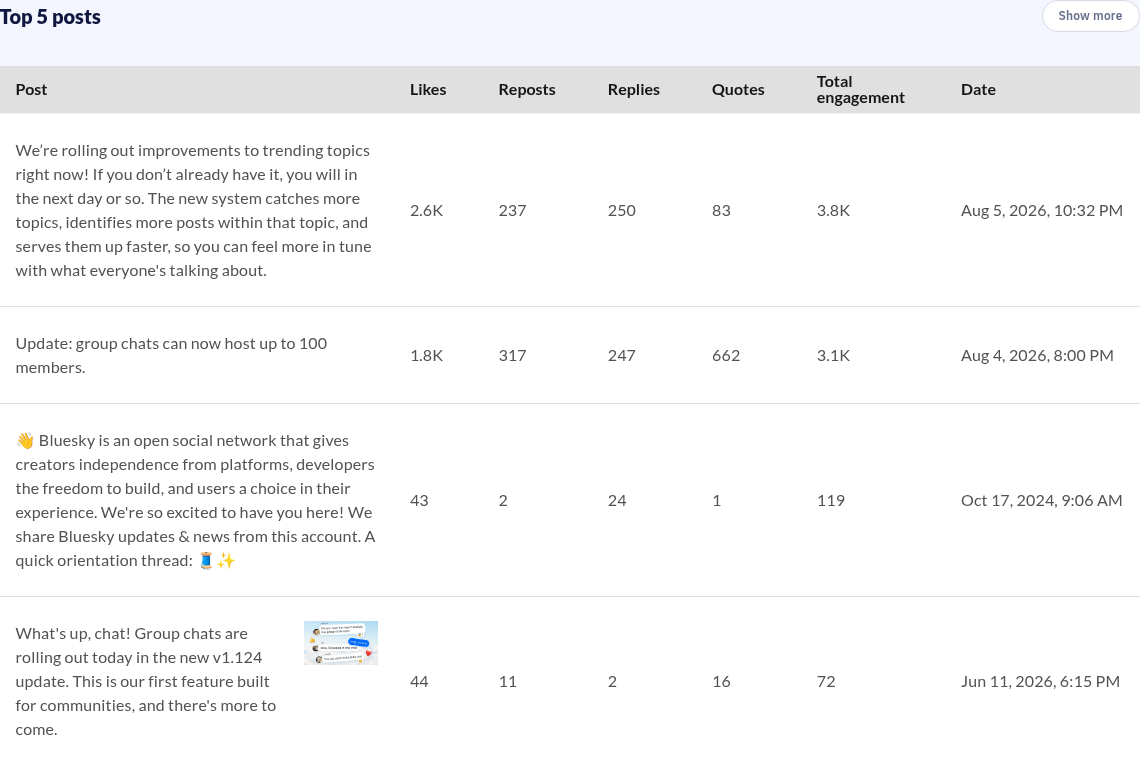This screenshot has height=761, width=1140.
Task: Select the 3.1K total engagement value
Action: (833, 355)
